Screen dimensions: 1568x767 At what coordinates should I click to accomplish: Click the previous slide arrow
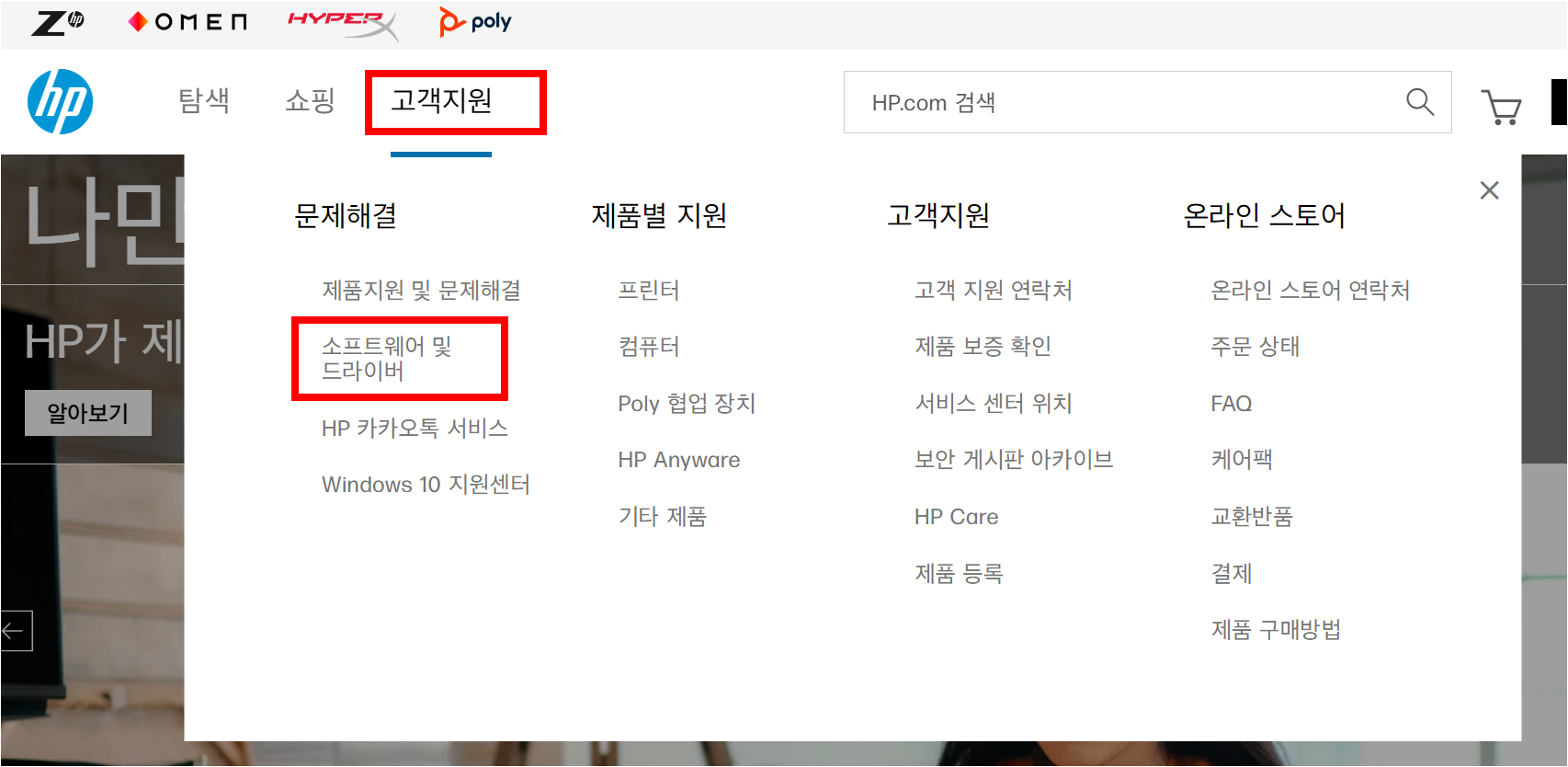pyautogui.click(x=16, y=631)
